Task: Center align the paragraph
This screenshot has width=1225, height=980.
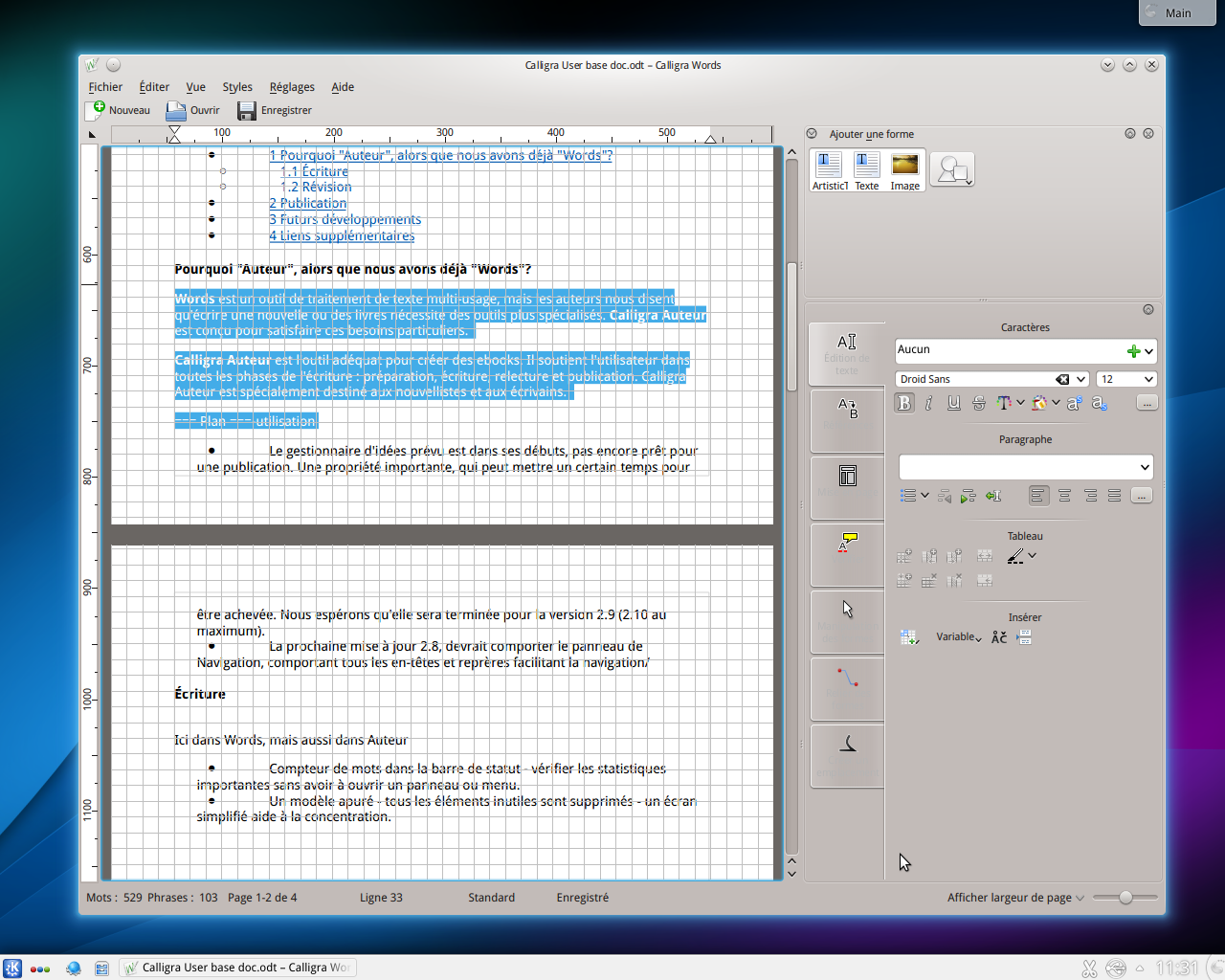Action: pos(1064,496)
